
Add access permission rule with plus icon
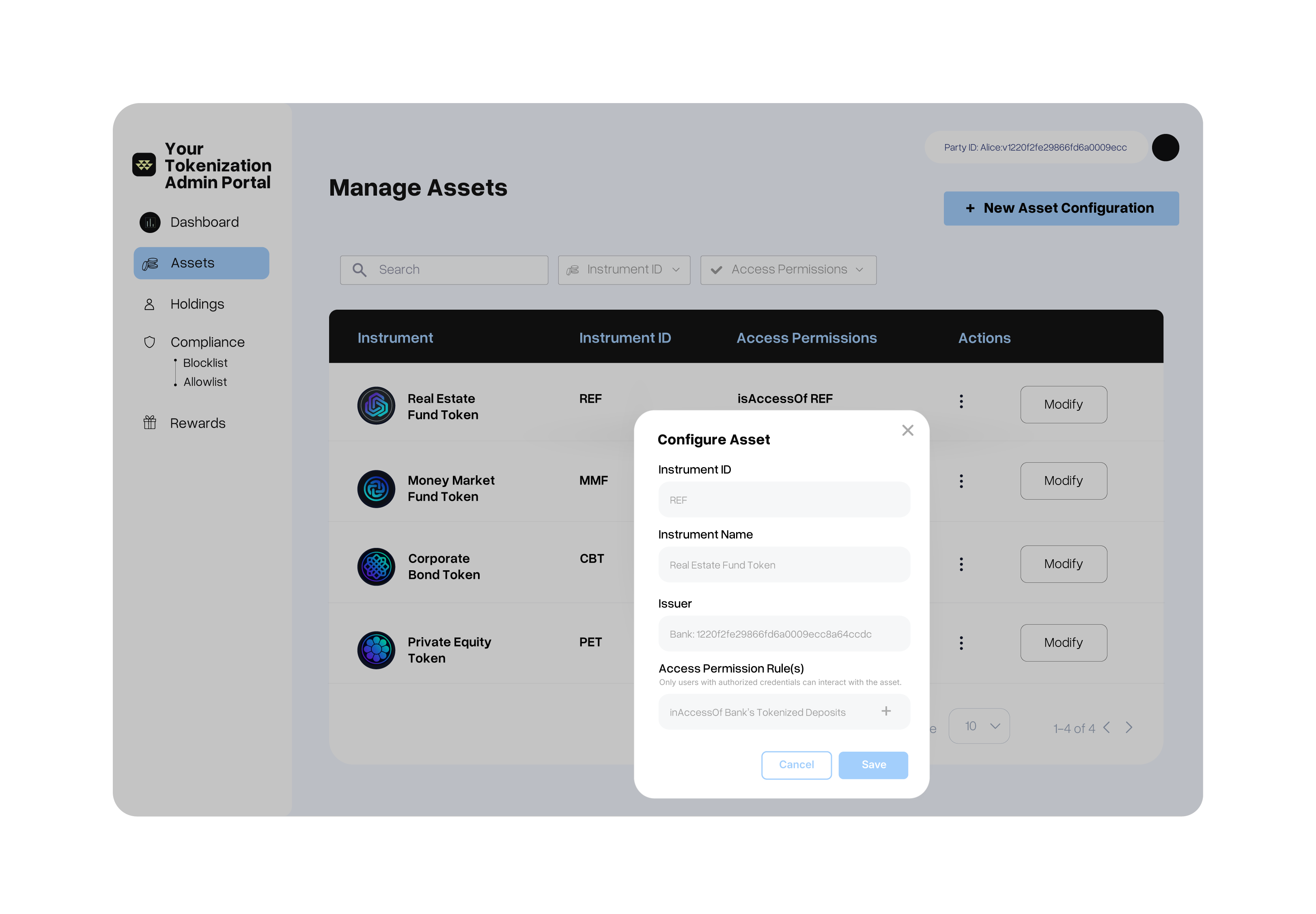click(886, 711)
